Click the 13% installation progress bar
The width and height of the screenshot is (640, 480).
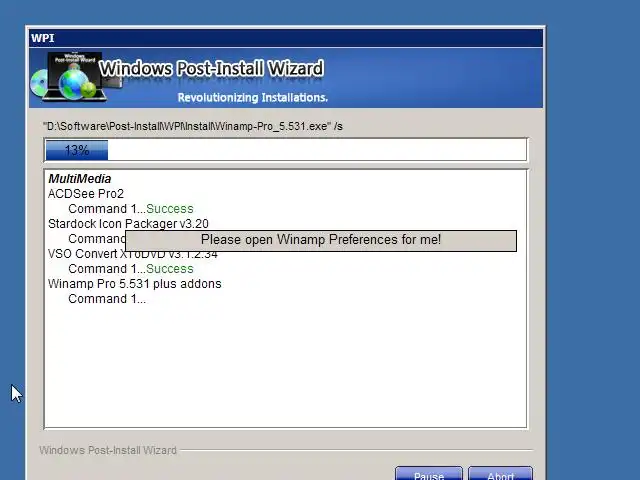click(x=285, y=150)
